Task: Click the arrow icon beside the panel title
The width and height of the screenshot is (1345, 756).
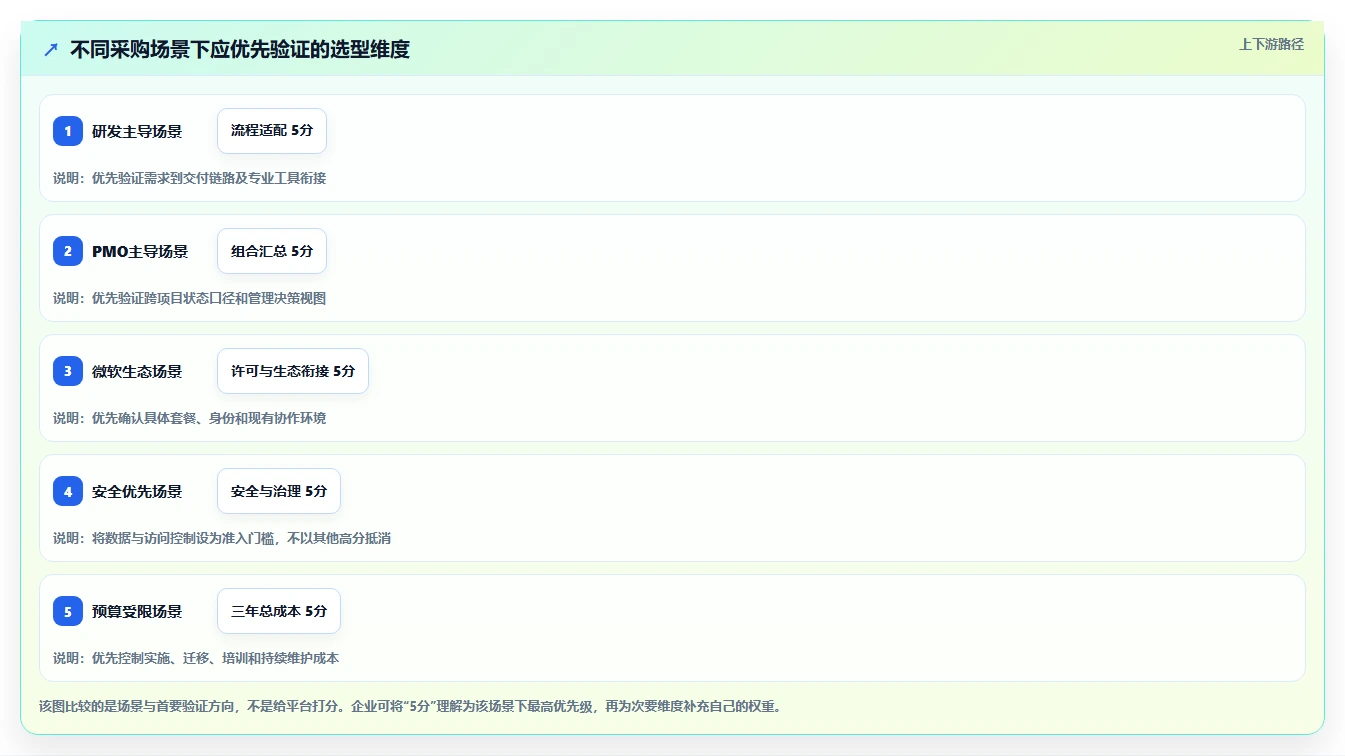Action: point(51,50)
